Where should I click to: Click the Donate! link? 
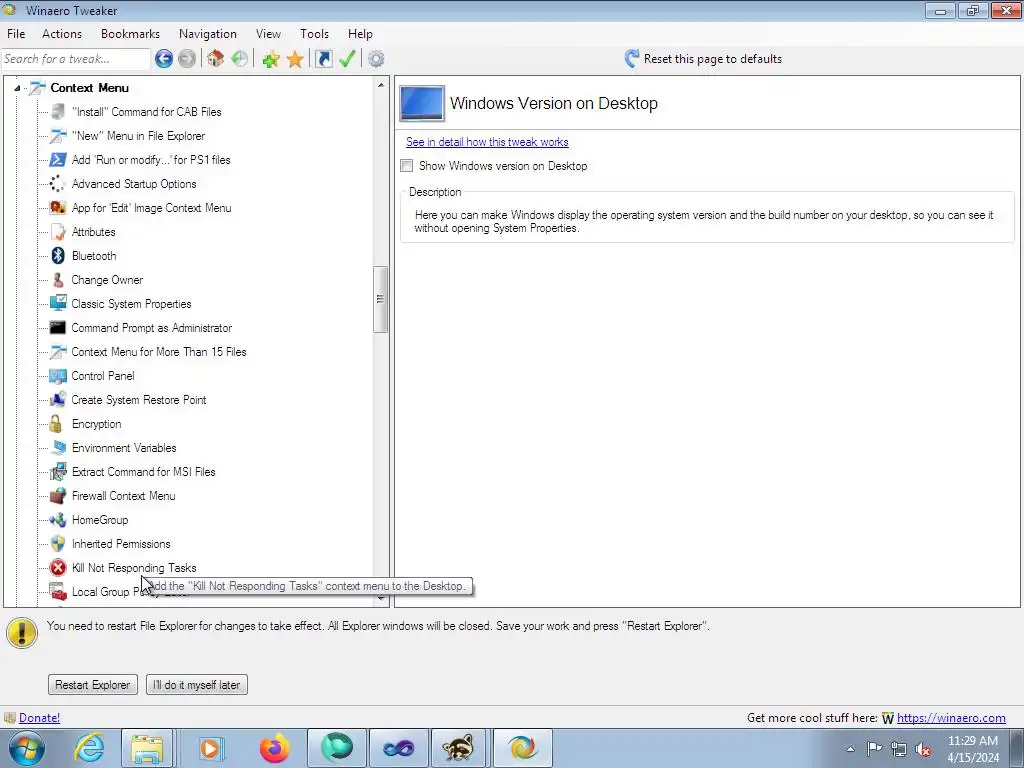(x=39, y=718)
